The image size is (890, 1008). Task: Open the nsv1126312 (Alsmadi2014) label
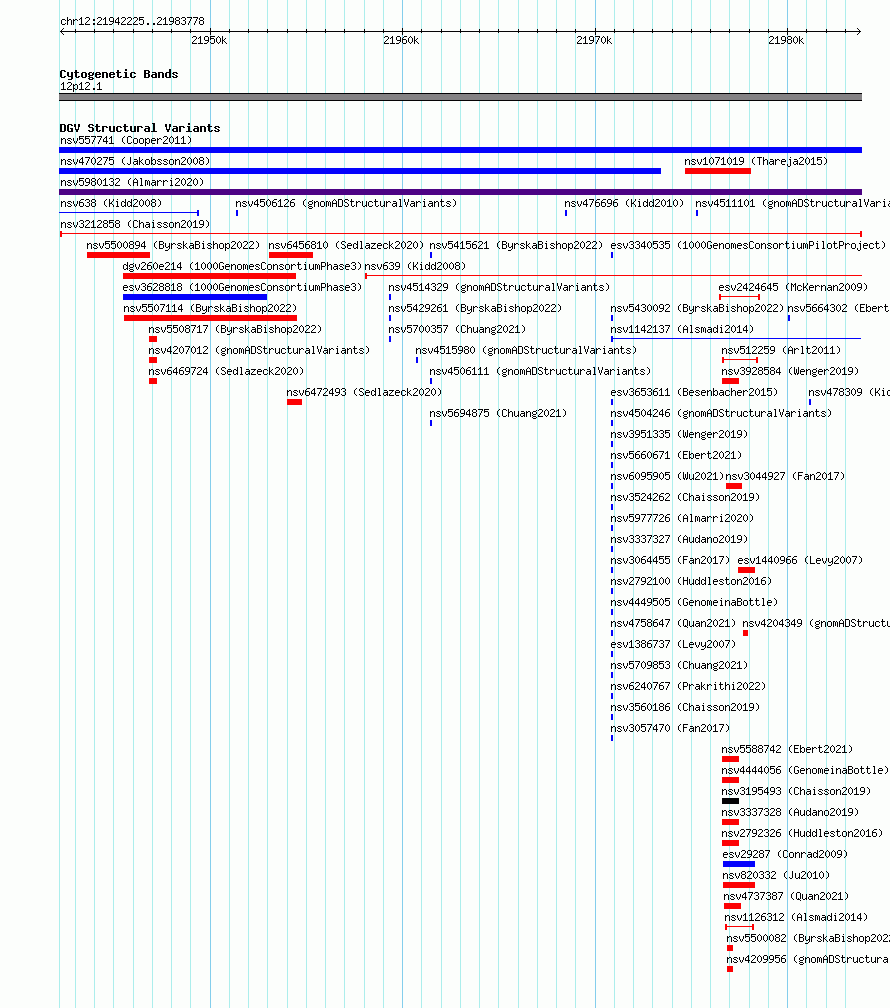[796, 917]
